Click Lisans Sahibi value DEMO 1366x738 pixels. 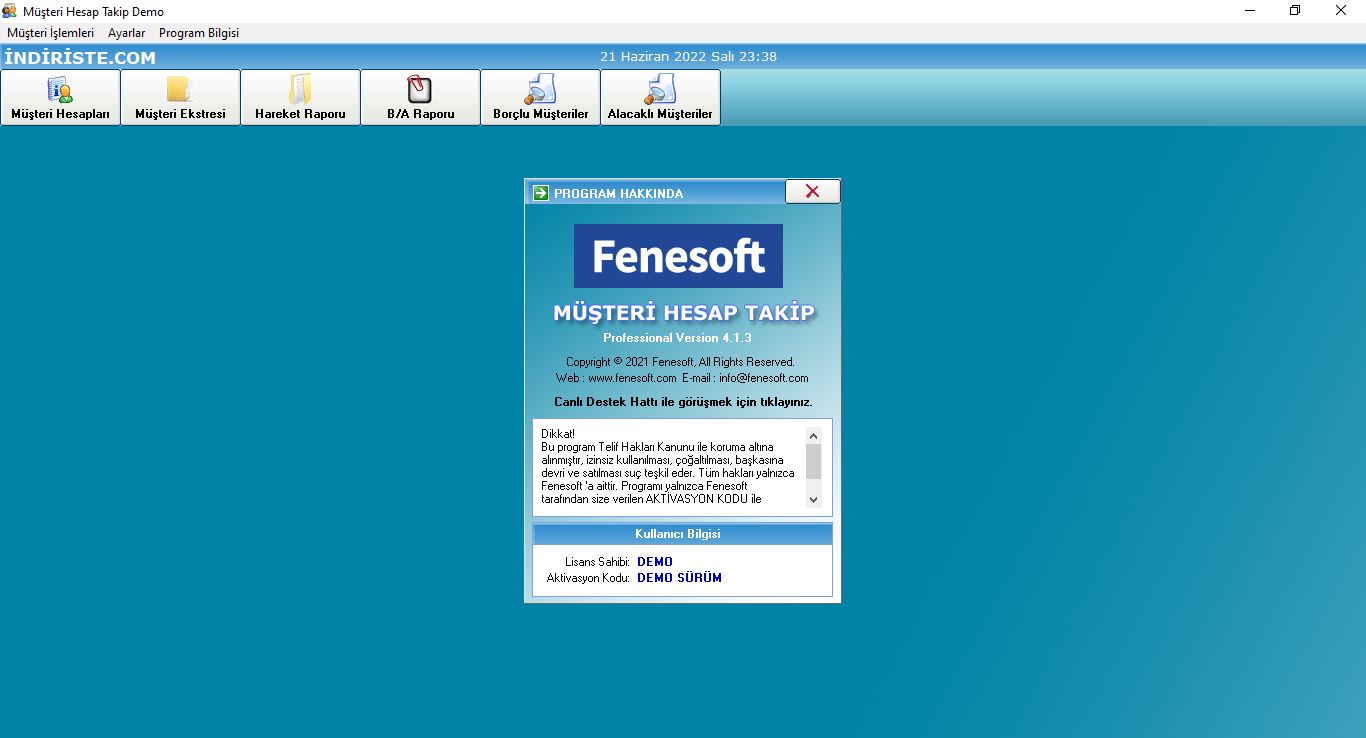(x=655, y=562)
